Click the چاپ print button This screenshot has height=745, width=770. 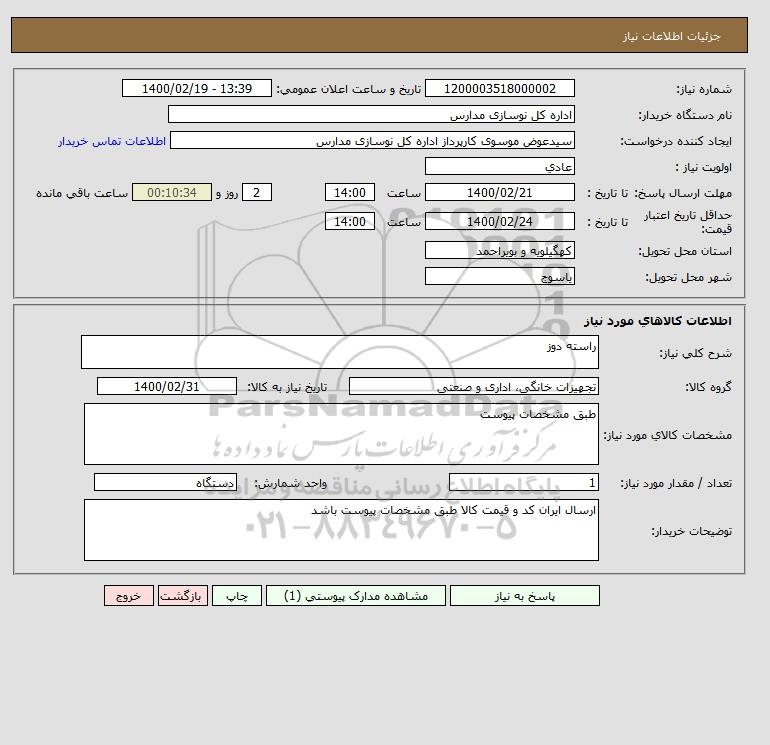pyautogui.click(x=237, y=596)
